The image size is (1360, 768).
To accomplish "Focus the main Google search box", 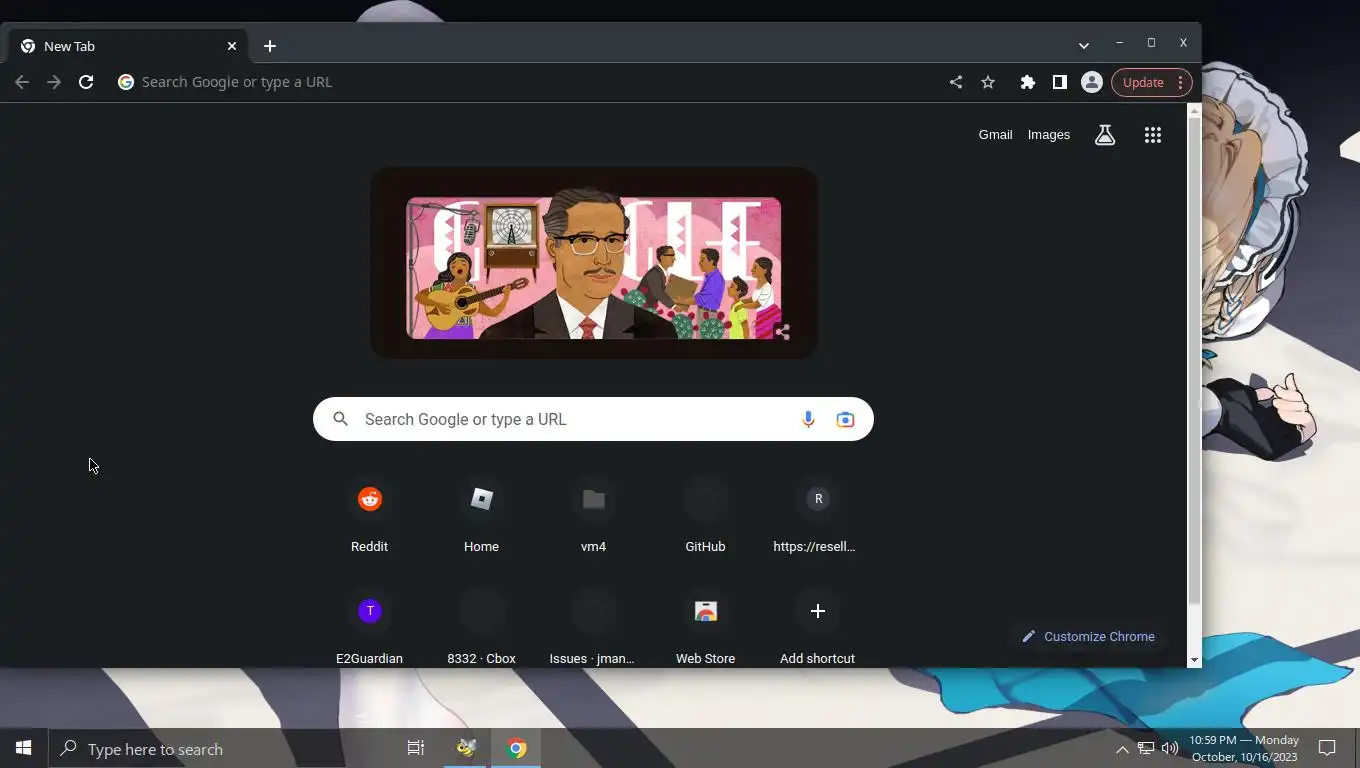I will [x=593, y=419].
